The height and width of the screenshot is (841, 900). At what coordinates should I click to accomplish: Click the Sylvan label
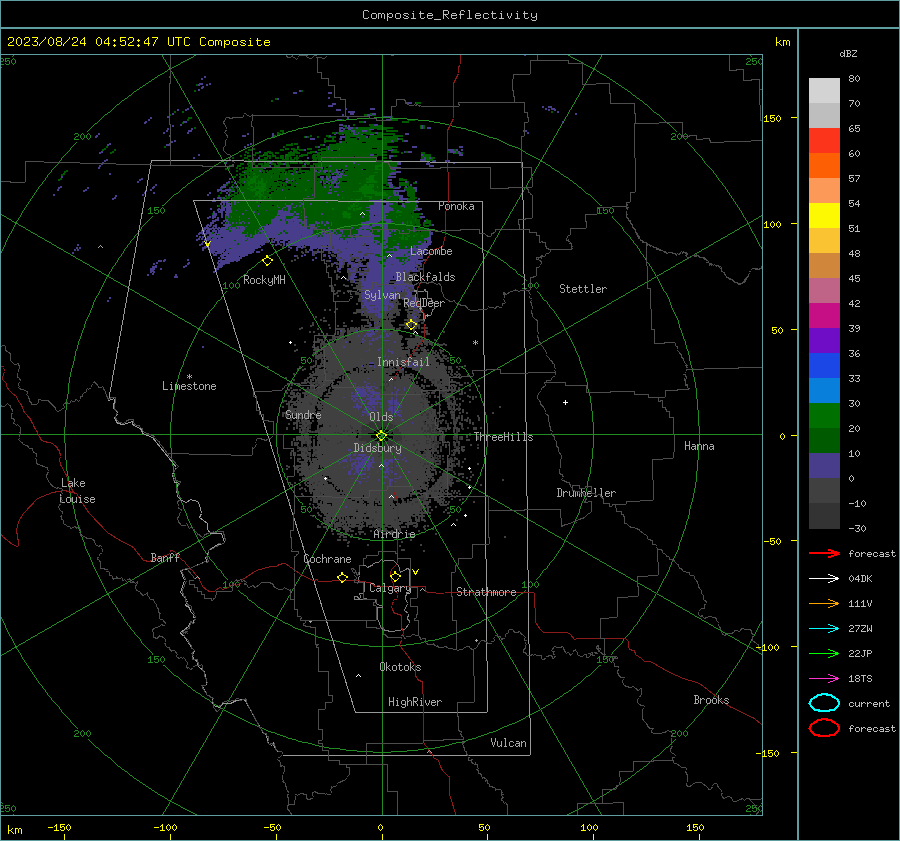click(x=382, y=295)
